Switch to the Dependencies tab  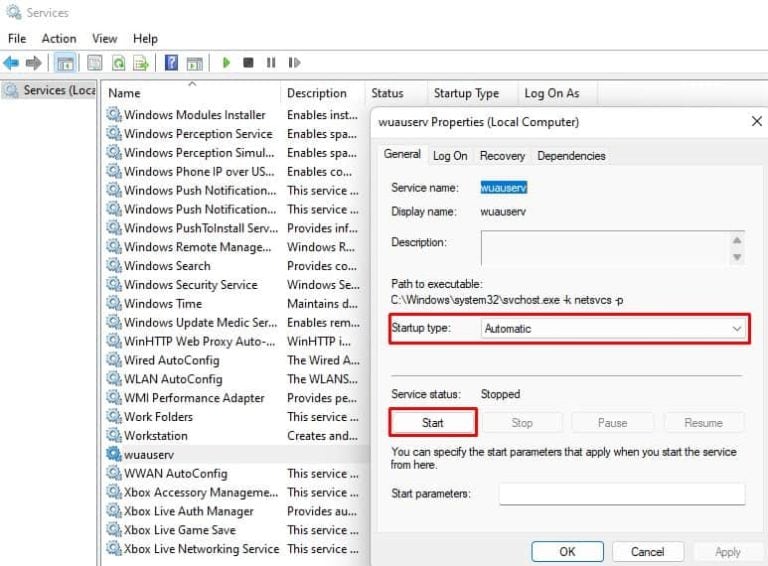(x=571, y=156)
